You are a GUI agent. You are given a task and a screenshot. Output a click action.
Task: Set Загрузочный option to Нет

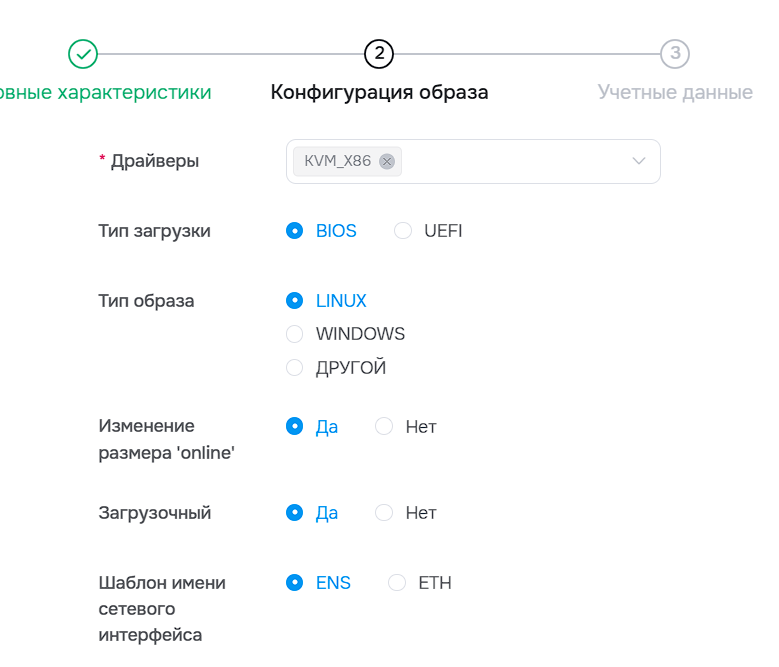coord(384,513)
